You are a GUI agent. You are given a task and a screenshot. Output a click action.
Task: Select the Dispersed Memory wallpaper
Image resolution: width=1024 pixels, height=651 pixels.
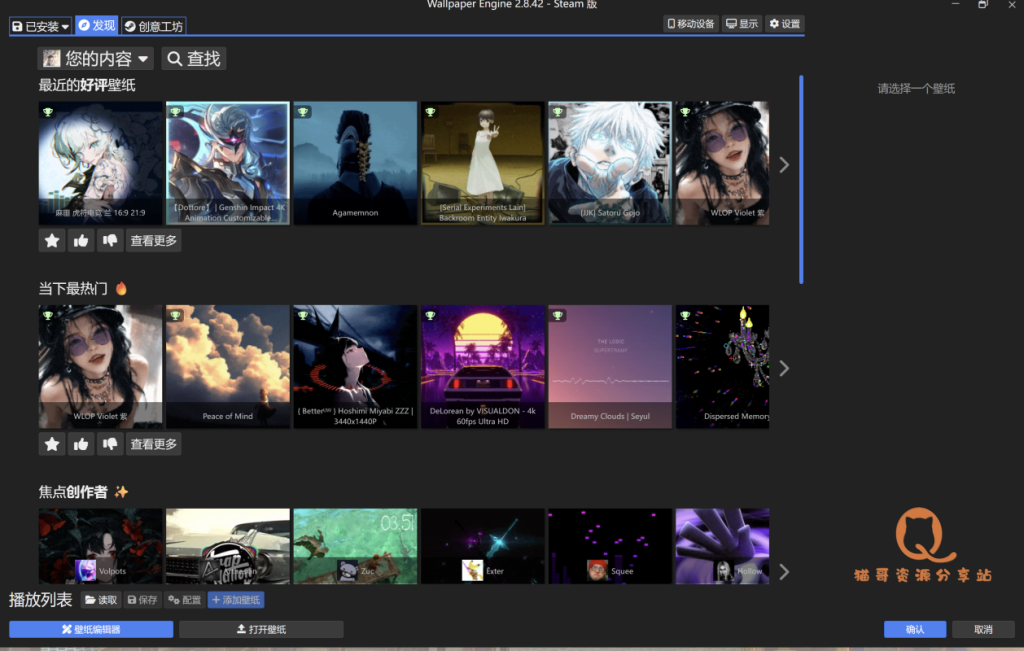(722, 367)
